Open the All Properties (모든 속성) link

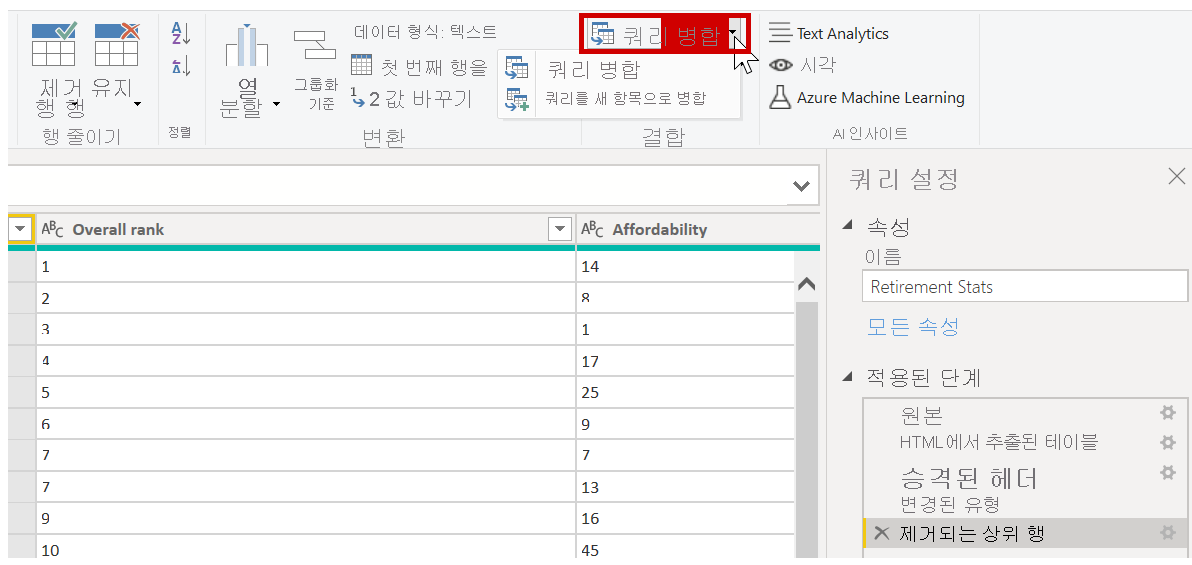click(x=913, y=327)
